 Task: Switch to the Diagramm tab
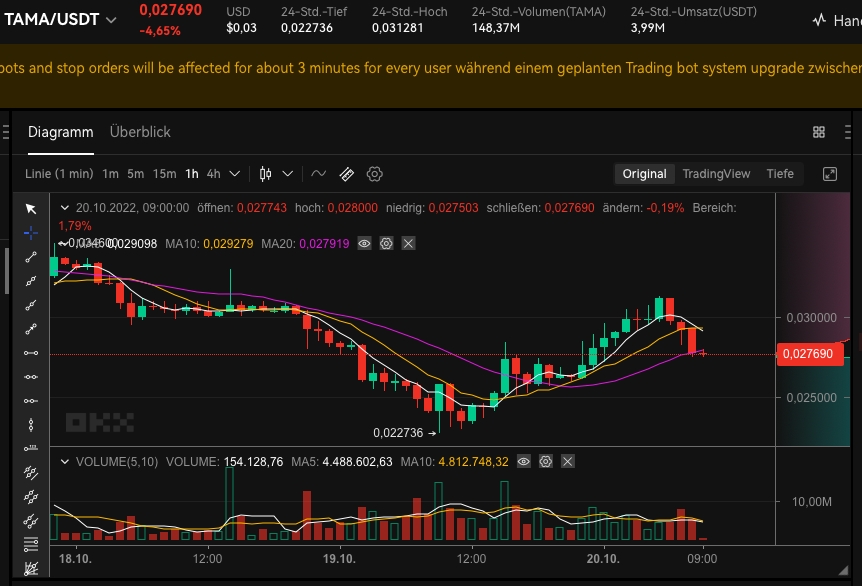60,132
